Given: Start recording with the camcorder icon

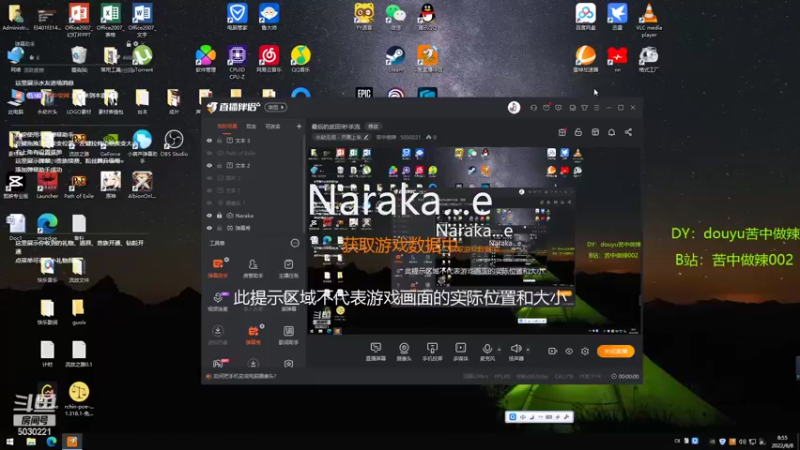Looking at the screenshot, I should [553, 351].
